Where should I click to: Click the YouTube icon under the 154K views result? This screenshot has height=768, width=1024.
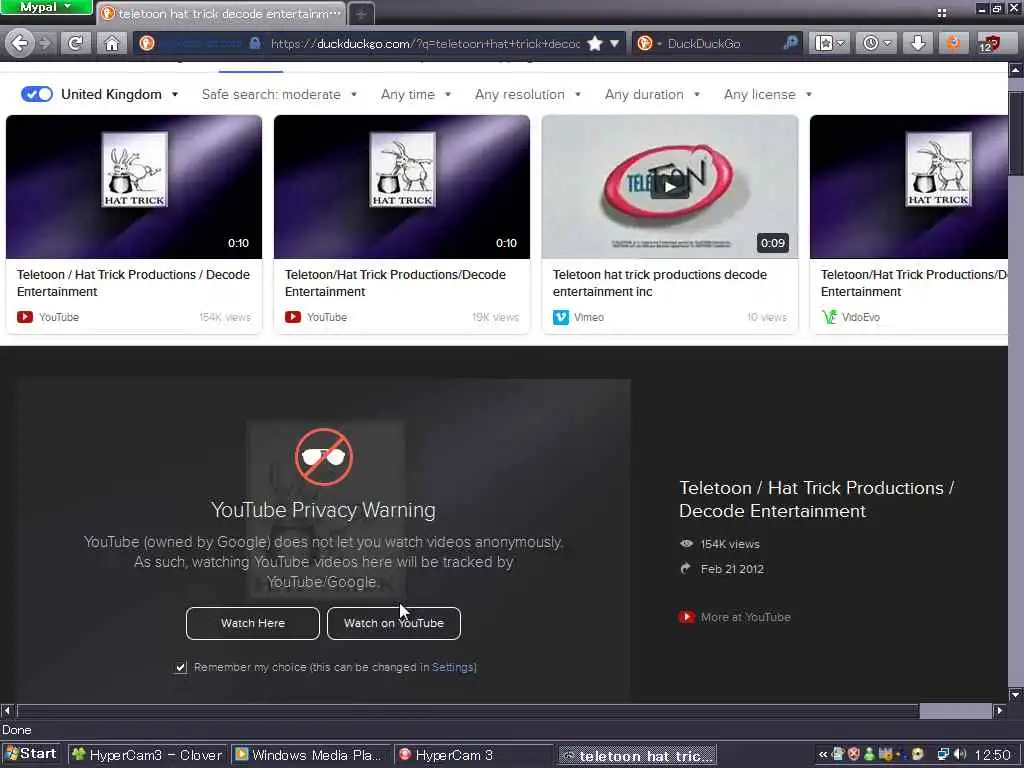25,317
